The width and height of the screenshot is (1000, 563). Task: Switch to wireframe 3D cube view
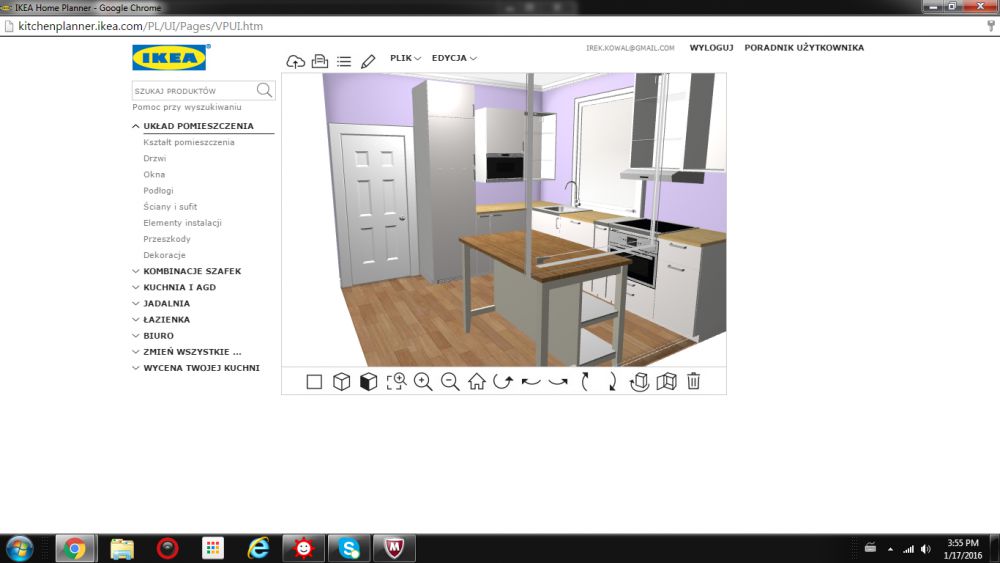click(342, 381)
